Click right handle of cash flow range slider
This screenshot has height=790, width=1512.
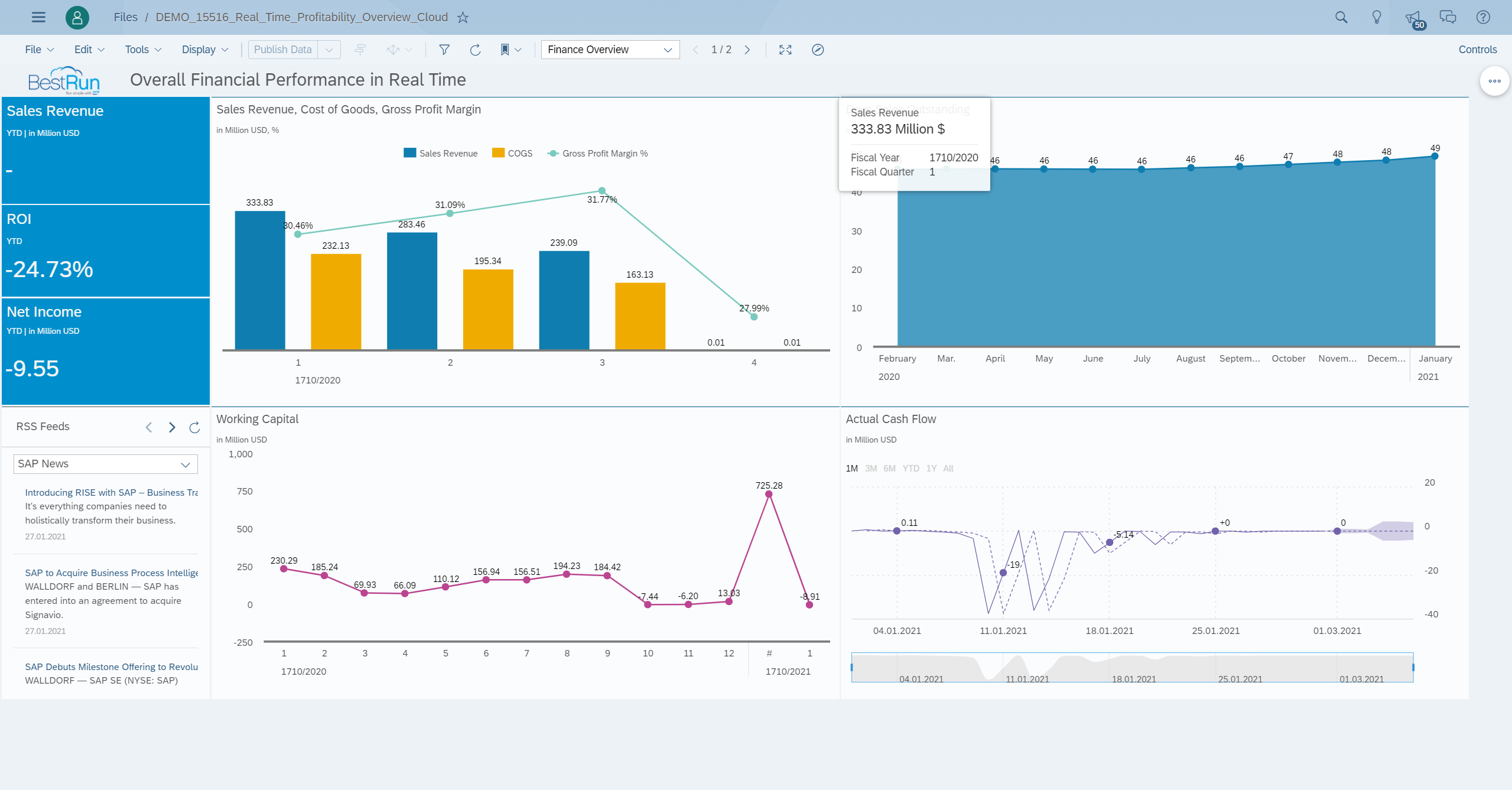1413,667
